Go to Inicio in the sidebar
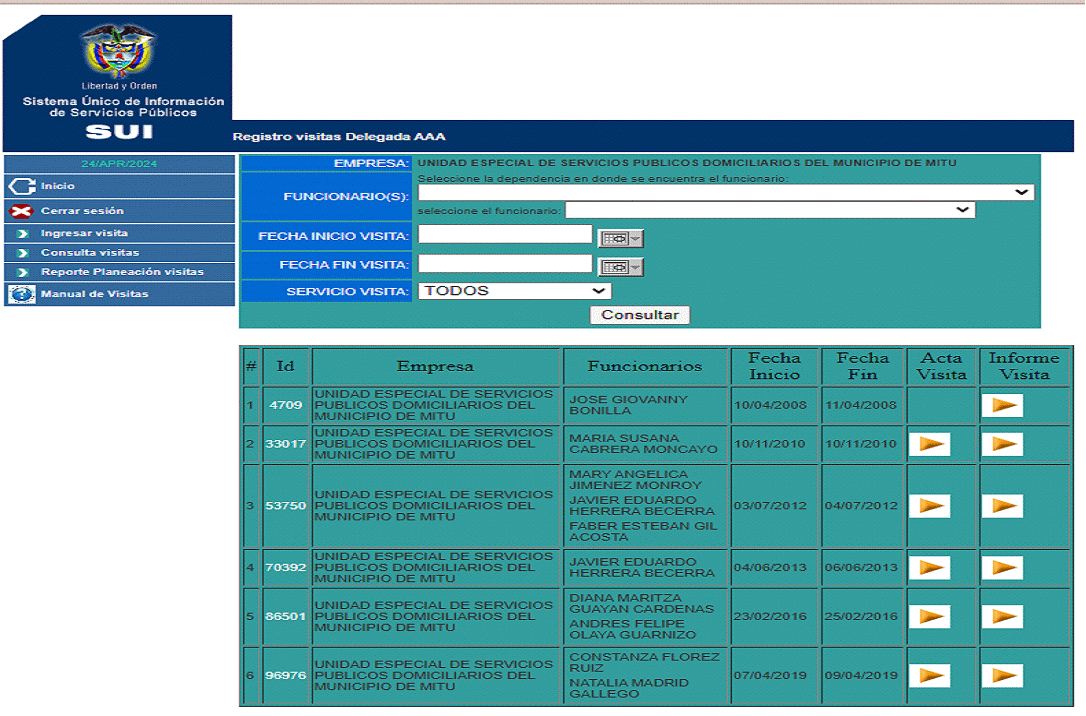1086x716 pixels. (57, 186)
